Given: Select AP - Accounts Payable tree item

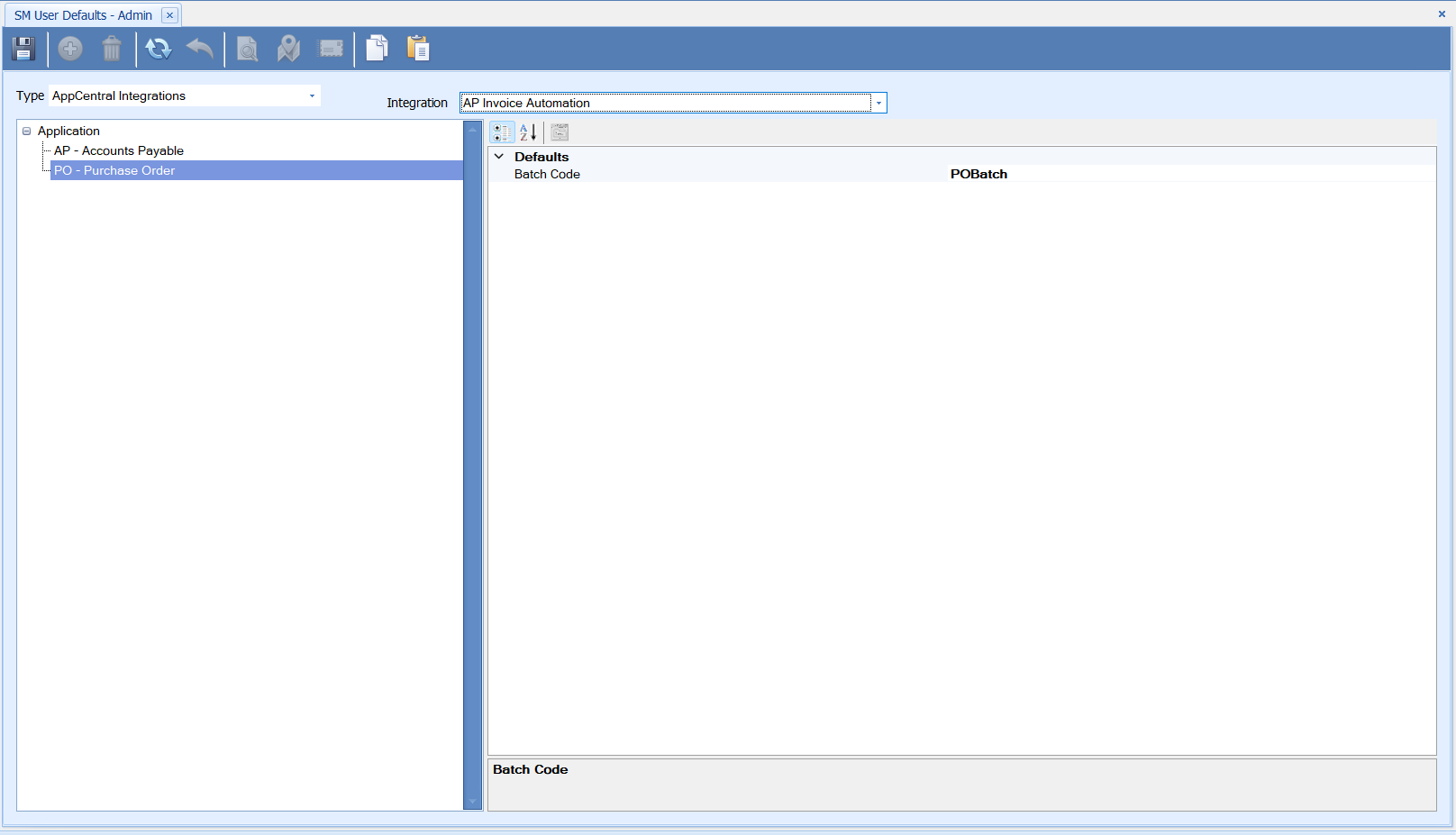Looking at the screenshot, I should click(118, 151).
